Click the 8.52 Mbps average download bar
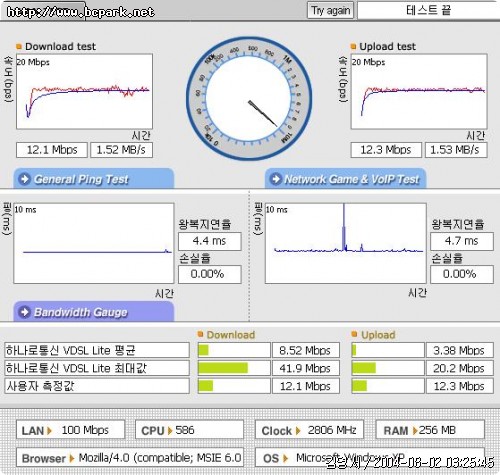 (x=234, y=350)
